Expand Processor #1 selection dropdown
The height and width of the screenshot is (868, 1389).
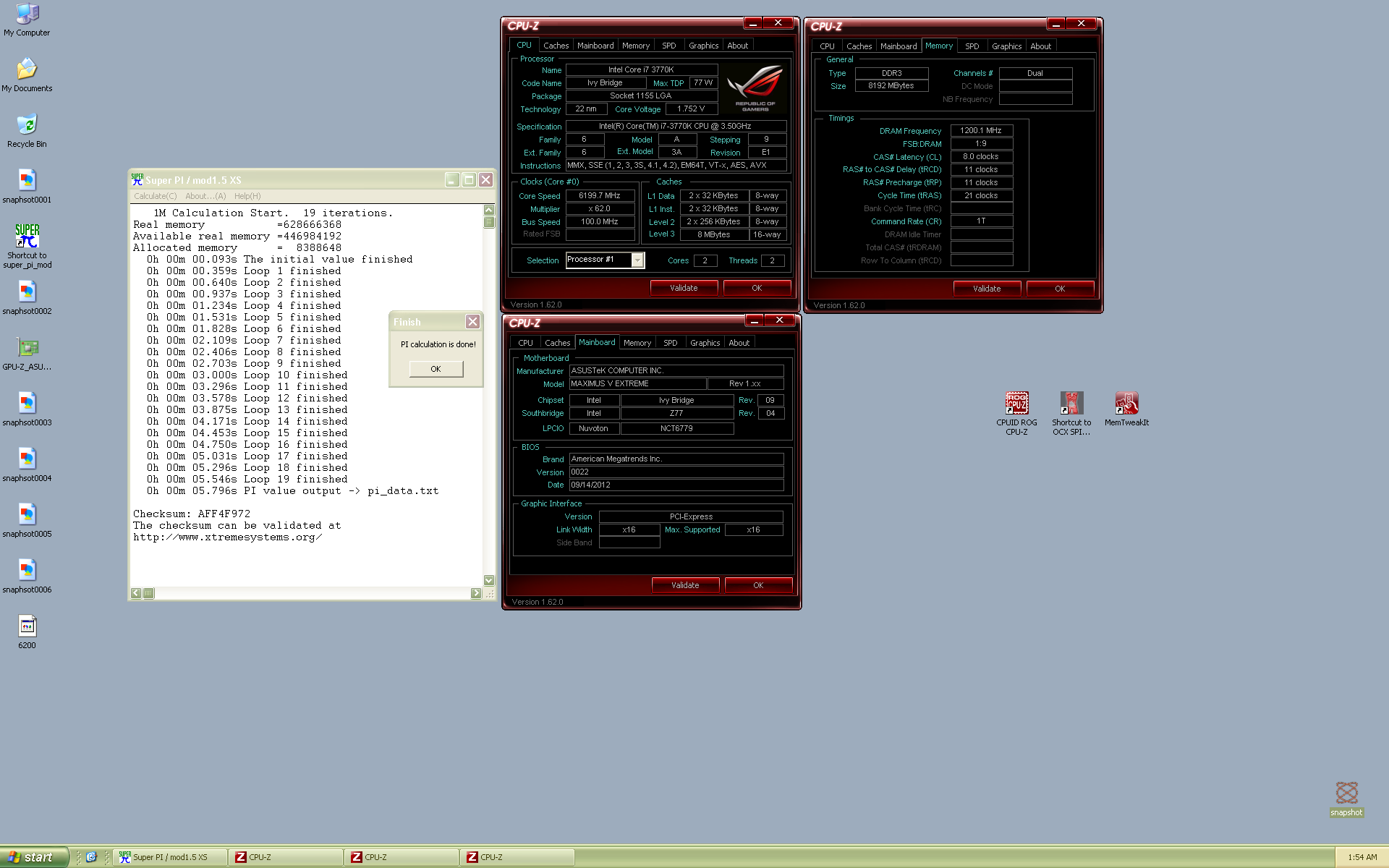click(x=637, y=260)
